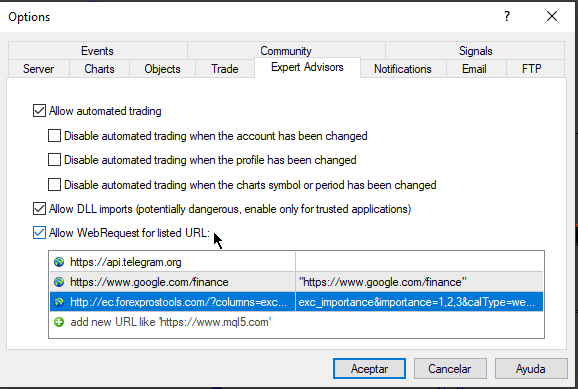Check disable trading on chart symbol change

[55, 184]
